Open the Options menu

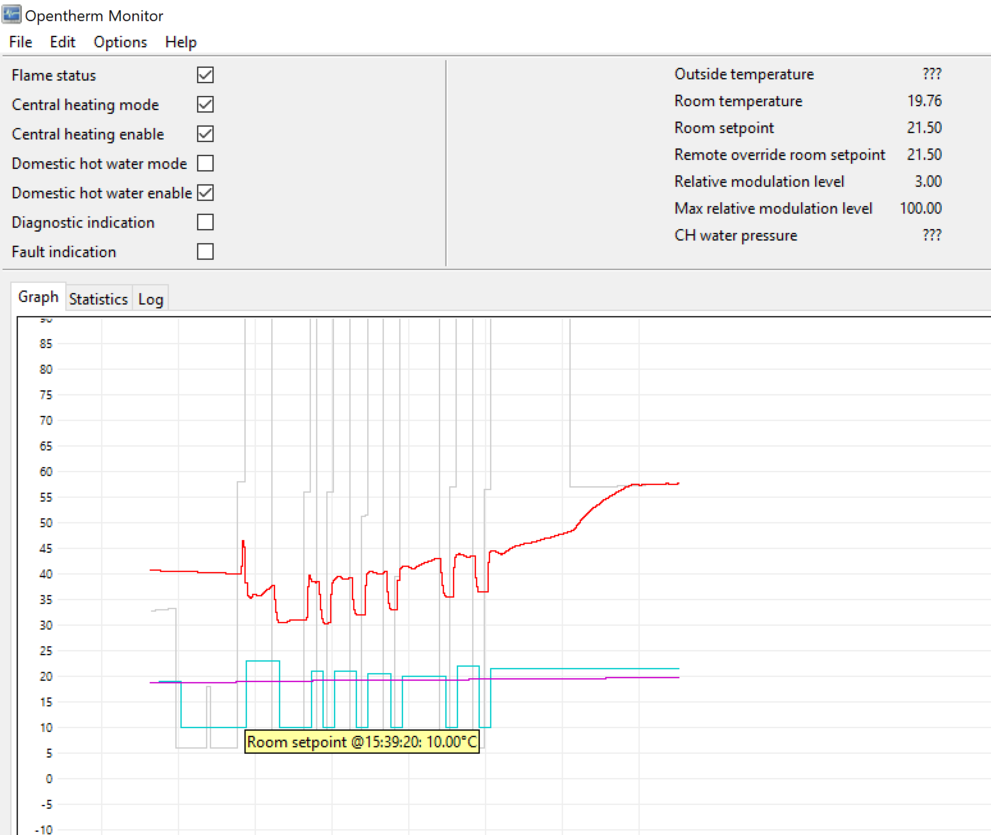(x=120, y=42)
